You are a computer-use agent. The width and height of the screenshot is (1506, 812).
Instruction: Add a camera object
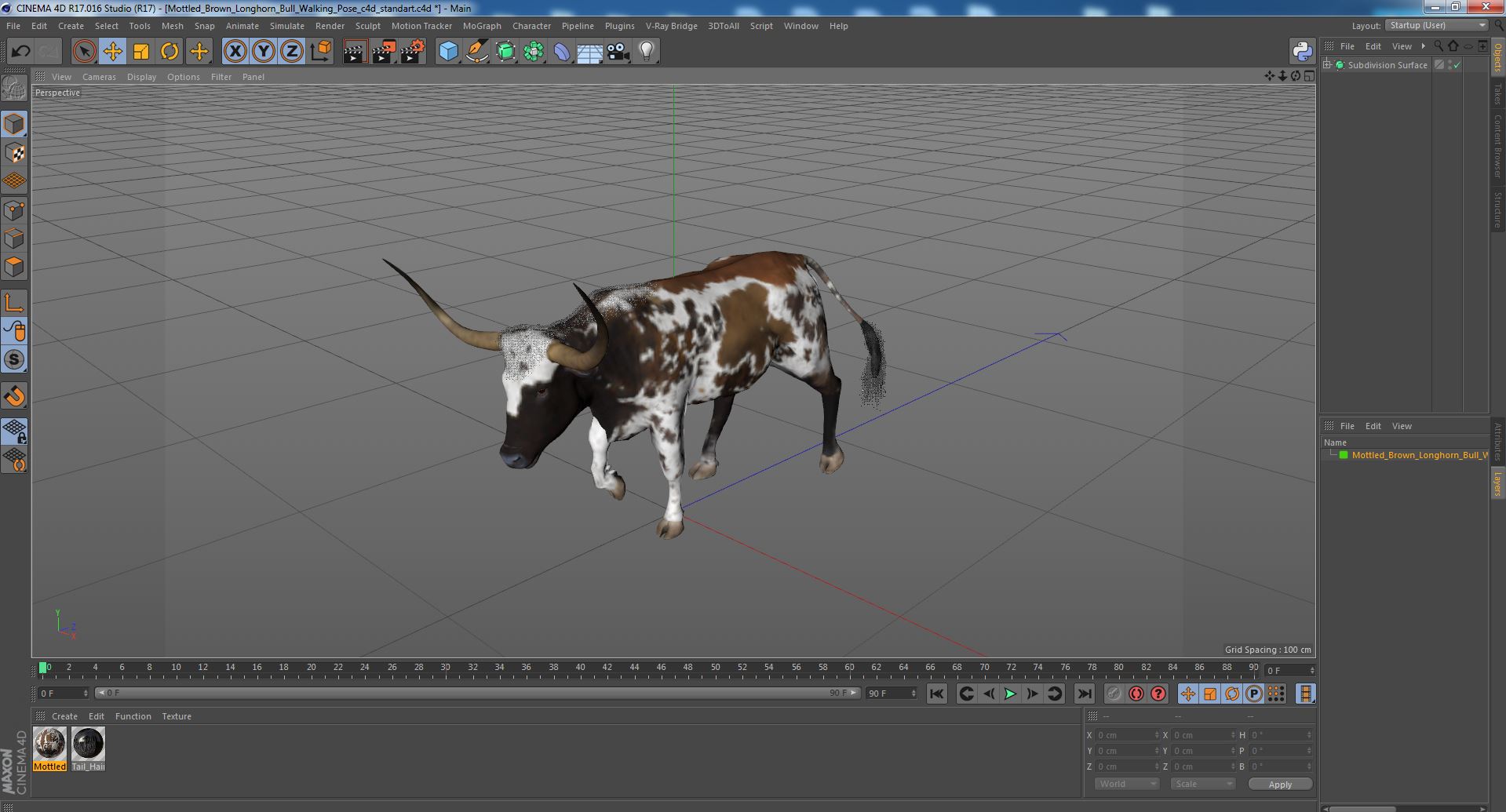tap(618, 52)
